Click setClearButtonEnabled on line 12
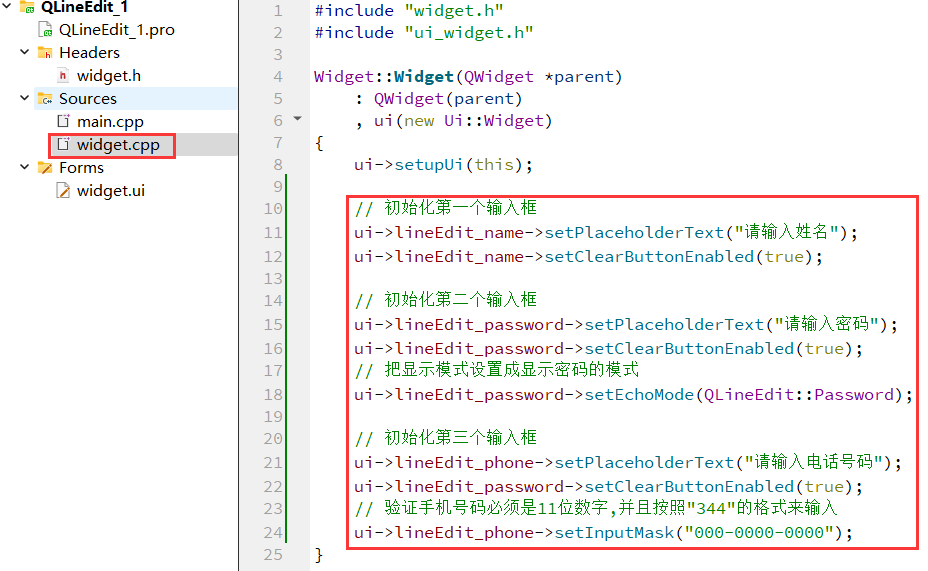 pos(649,256)
